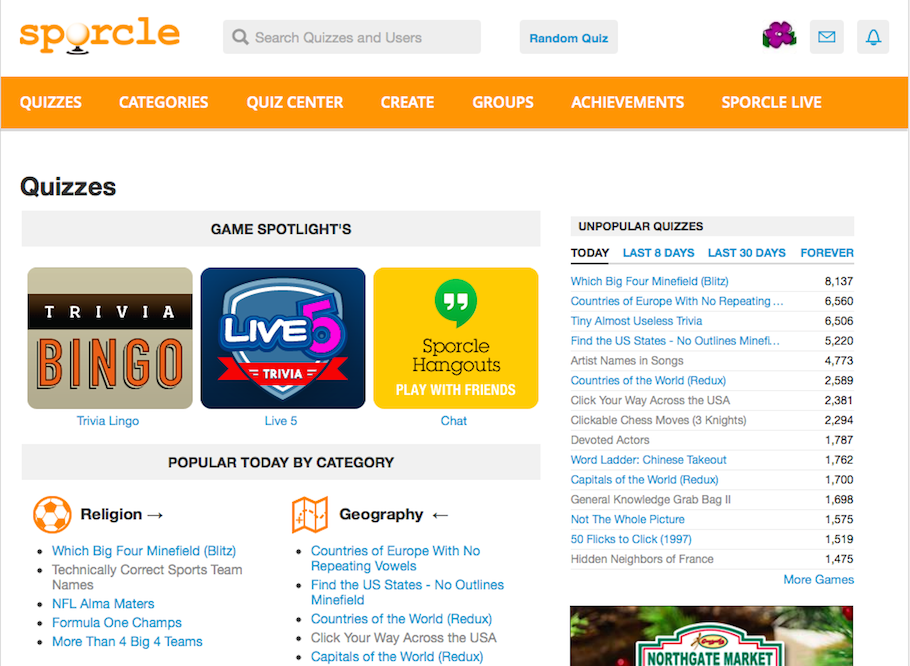Screen dimensions: 910x666
Task: Open the CATEGORIES menu
Action: (163, 102)
